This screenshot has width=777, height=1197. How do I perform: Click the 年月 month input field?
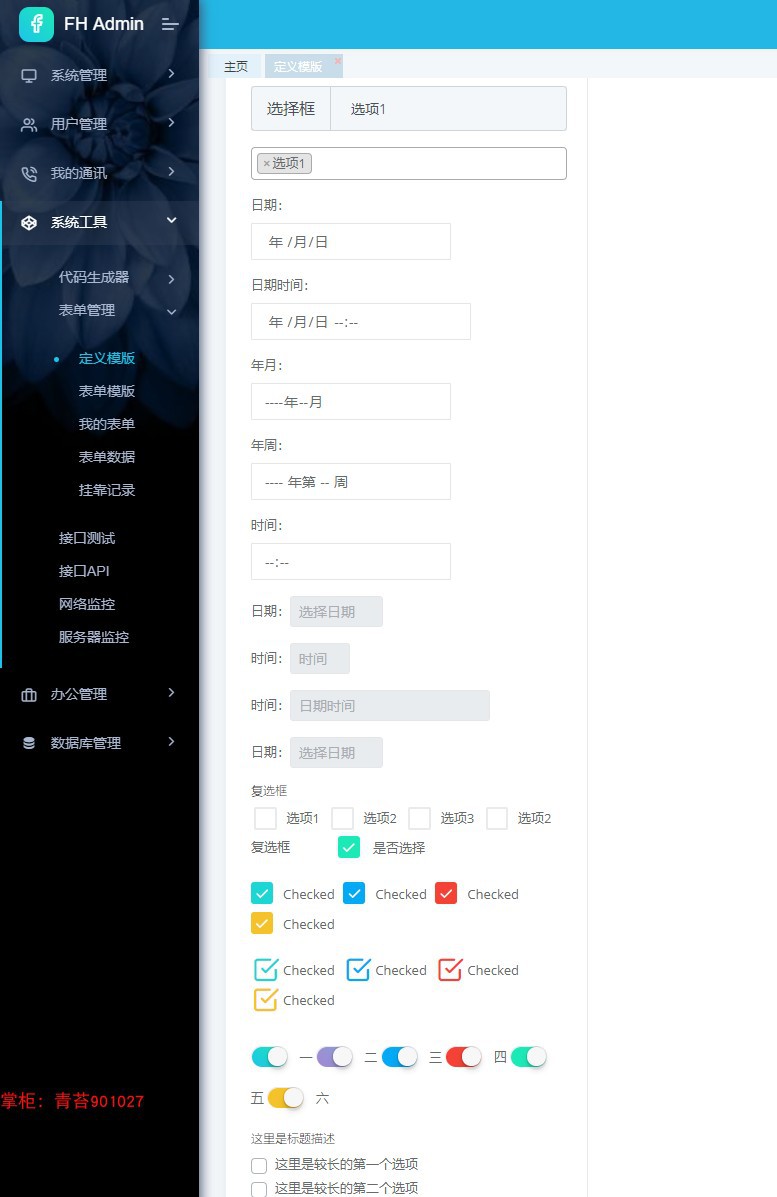point(350,402)
